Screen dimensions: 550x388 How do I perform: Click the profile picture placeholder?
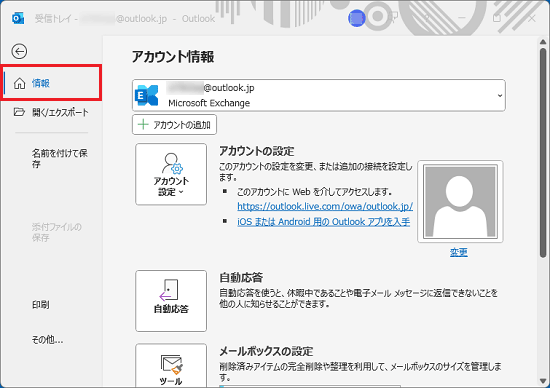coord(460,202)
